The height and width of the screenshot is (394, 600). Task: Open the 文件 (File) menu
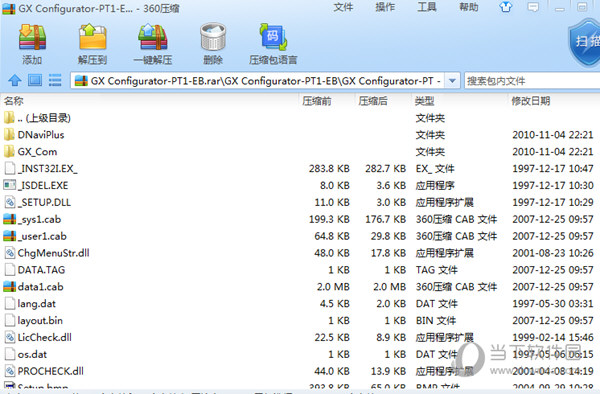click(343, 7)
